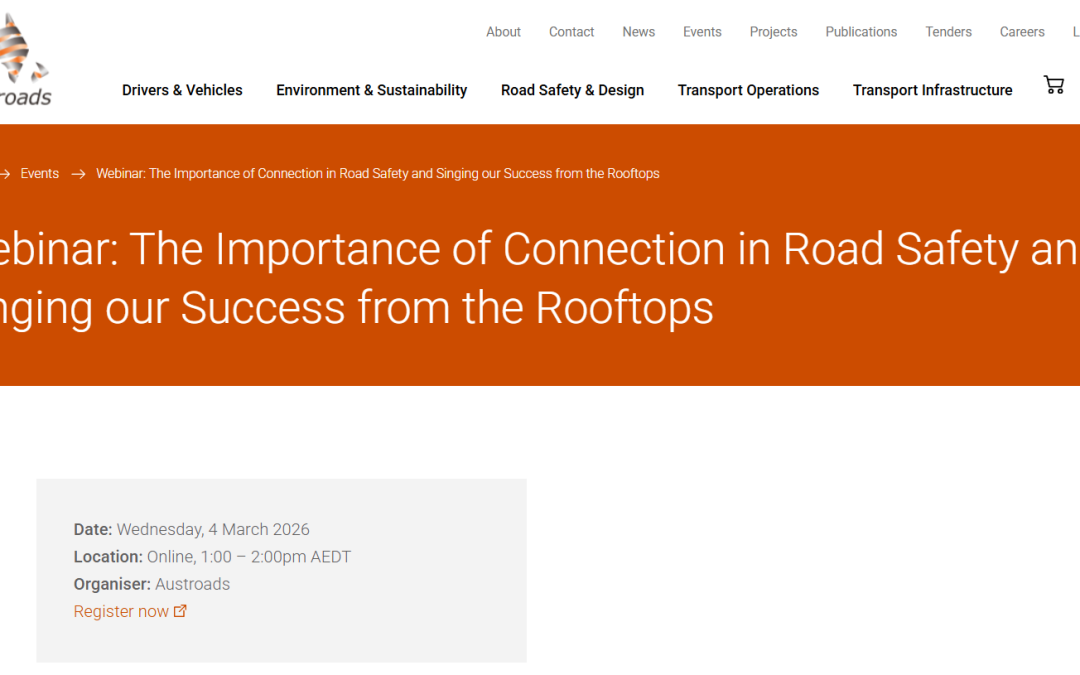Open the Tenders page
The width and height of the screenshot is (1080, 675).
(948, 31)
